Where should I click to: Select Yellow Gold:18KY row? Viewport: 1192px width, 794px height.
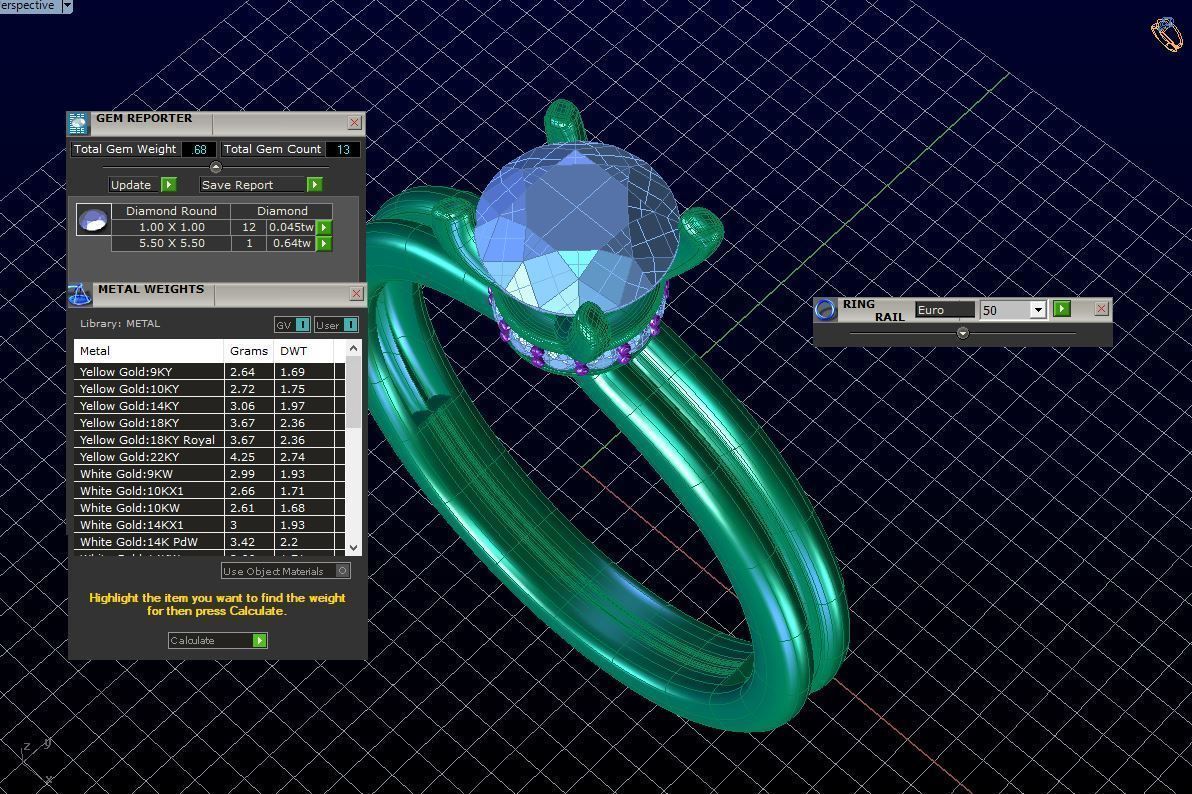[x=209, y=423]
